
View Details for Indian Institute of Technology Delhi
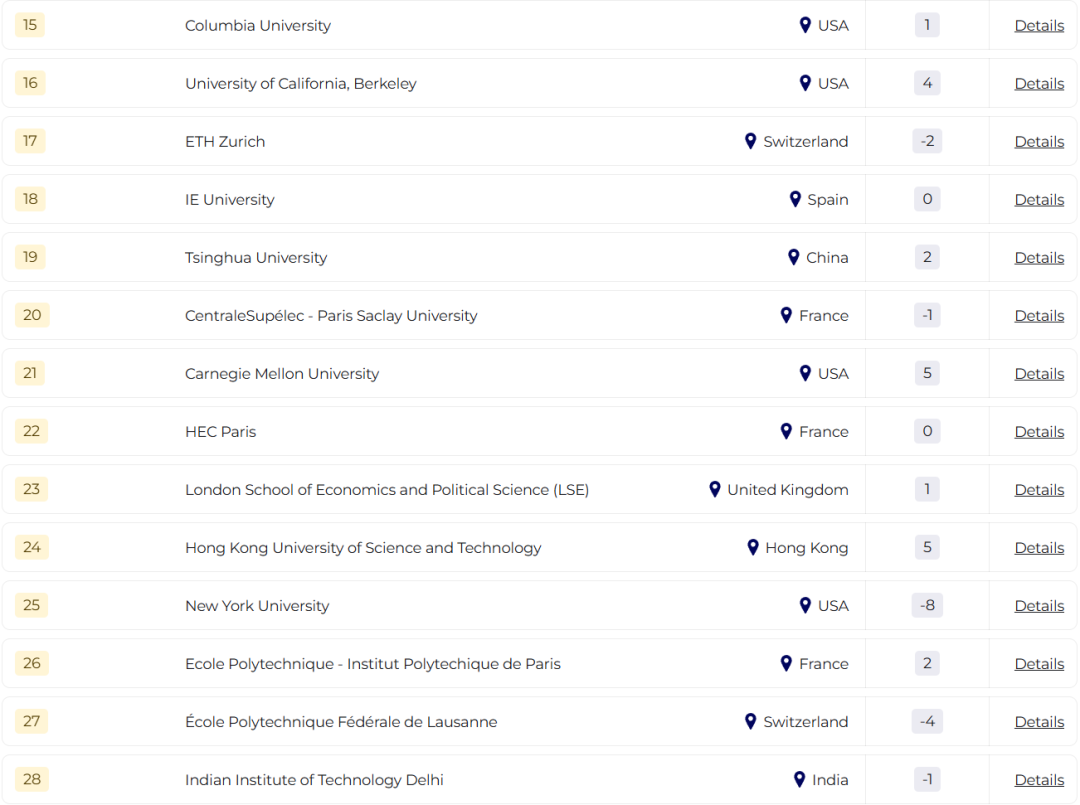click(1039, 780)
